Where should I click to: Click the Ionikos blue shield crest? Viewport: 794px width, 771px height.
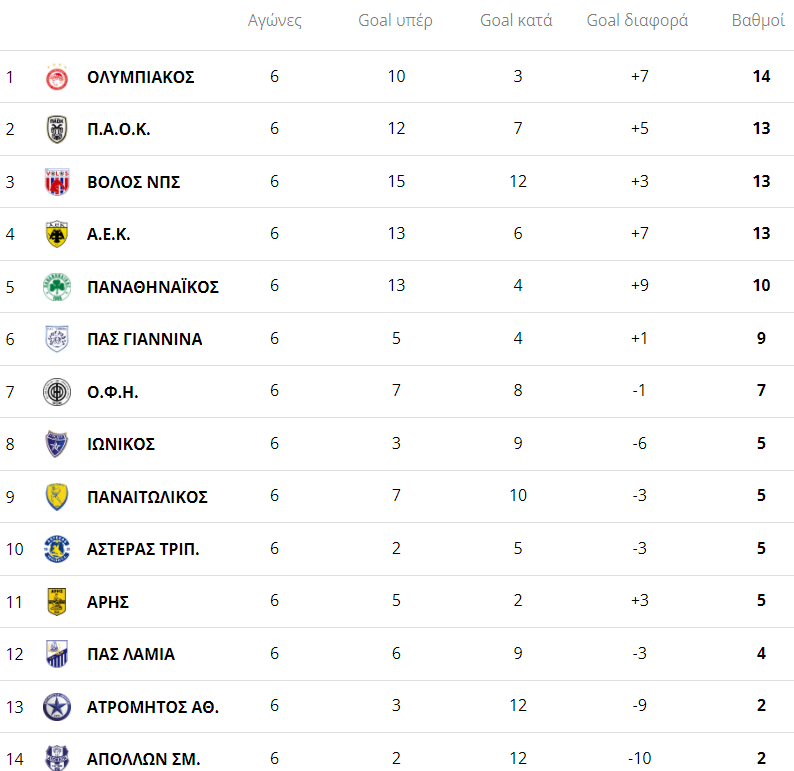57,444
